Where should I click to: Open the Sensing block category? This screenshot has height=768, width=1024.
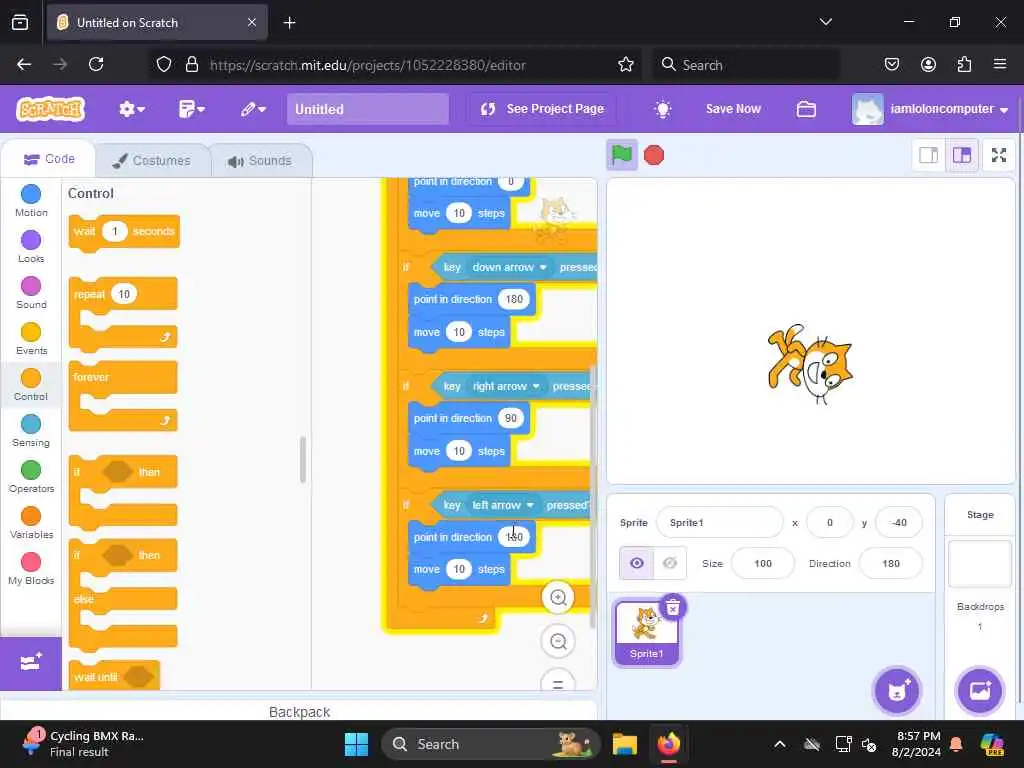(x=31, y=430)
